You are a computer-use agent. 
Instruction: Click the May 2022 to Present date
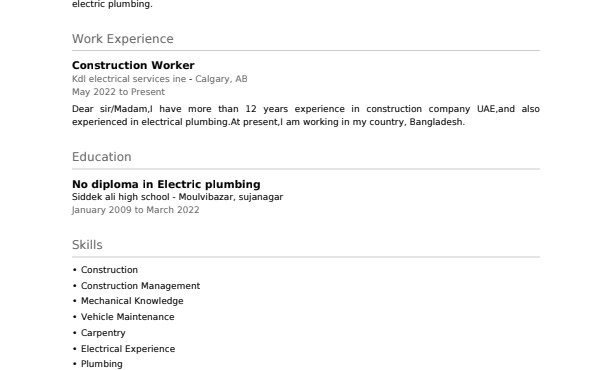pyautogui.click(x=118, y=92)
